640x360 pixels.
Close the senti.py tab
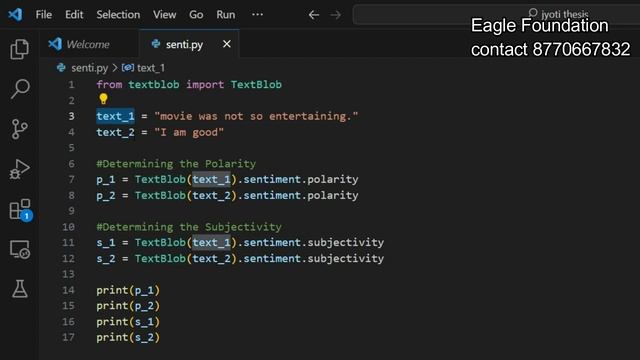pos(227,44)
